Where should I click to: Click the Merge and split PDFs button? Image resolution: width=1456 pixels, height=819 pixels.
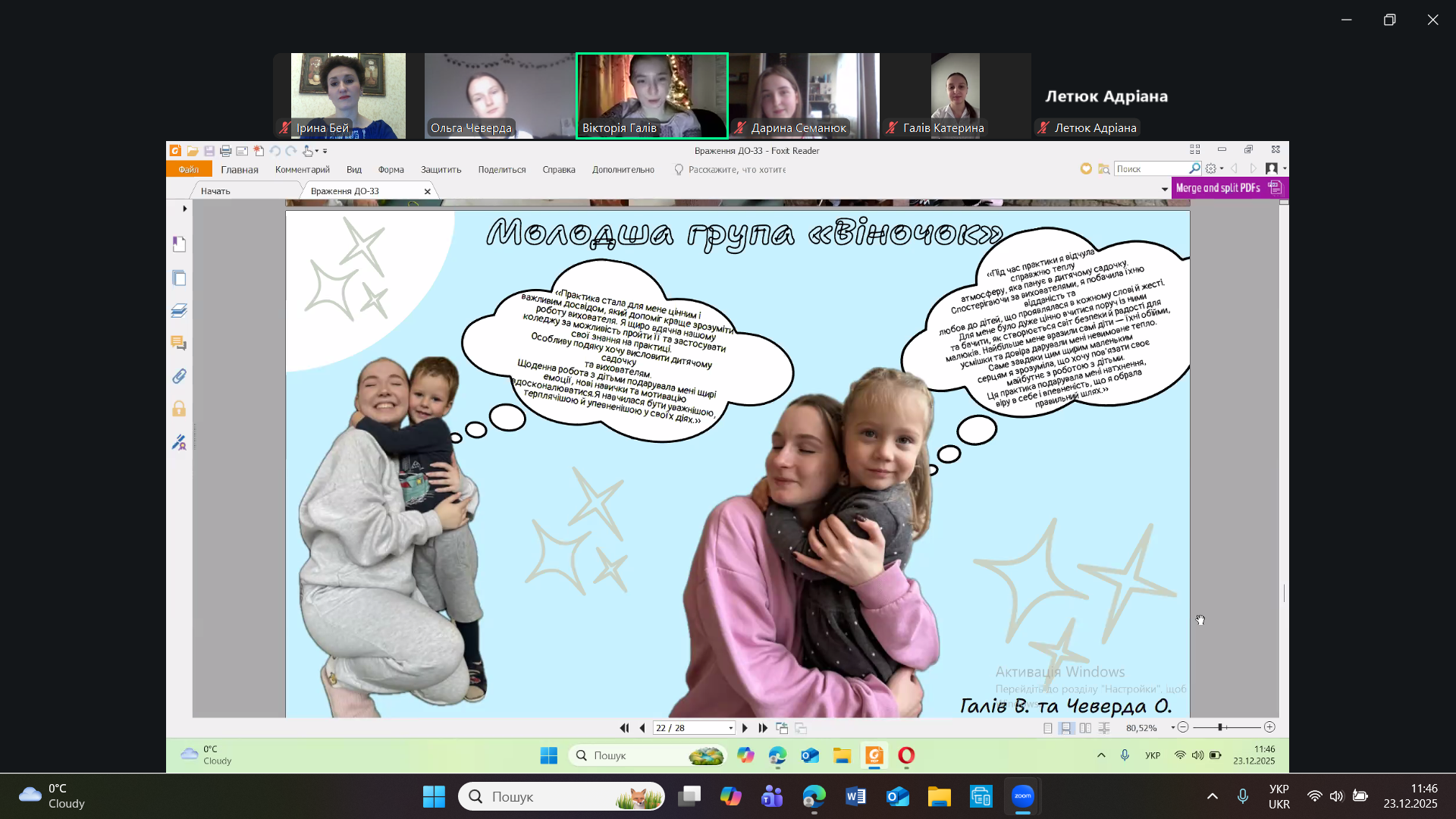pos(1218,188)
